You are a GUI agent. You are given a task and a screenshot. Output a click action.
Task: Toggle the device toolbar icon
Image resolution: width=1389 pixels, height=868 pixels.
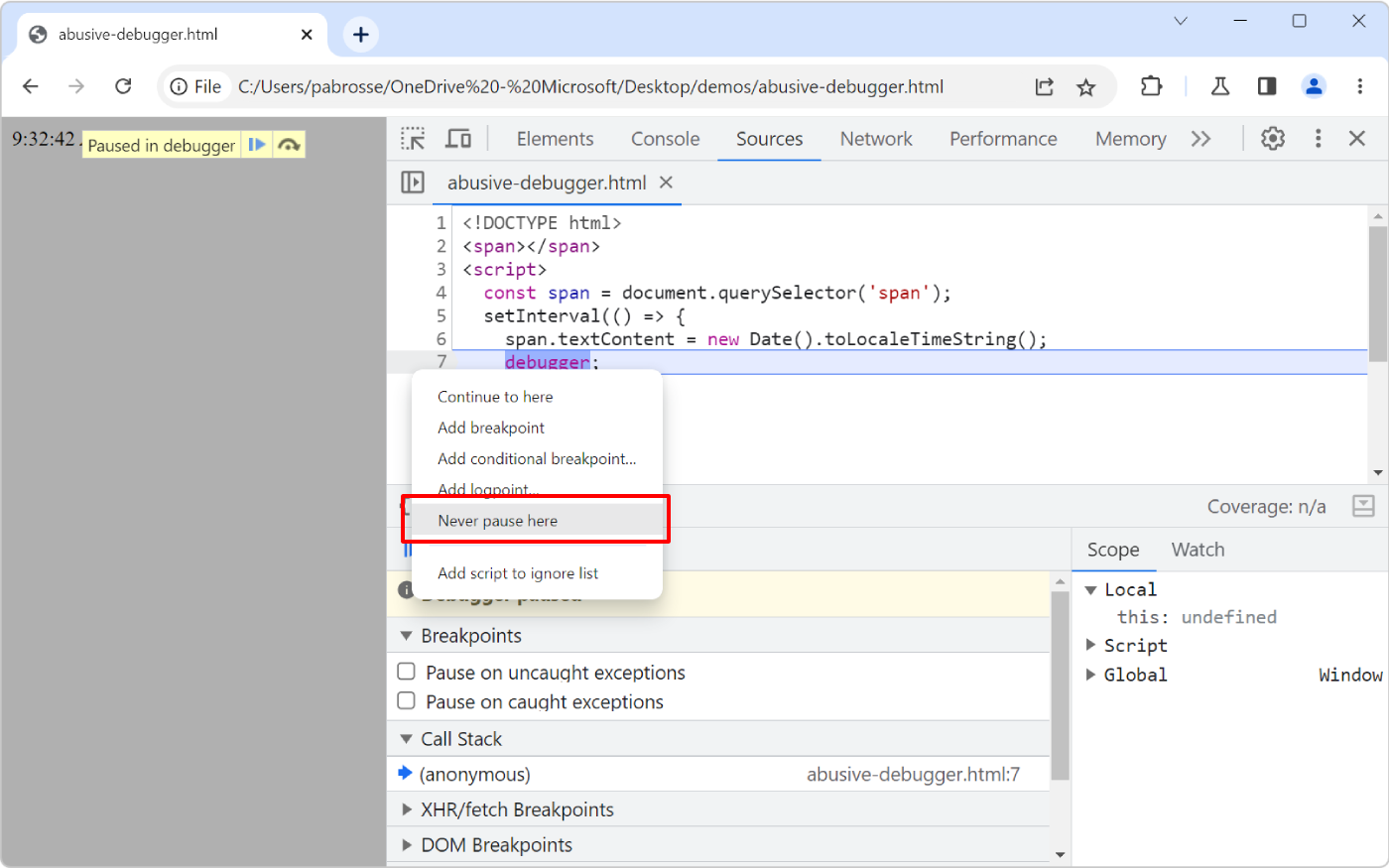click(x=457, y=139)
